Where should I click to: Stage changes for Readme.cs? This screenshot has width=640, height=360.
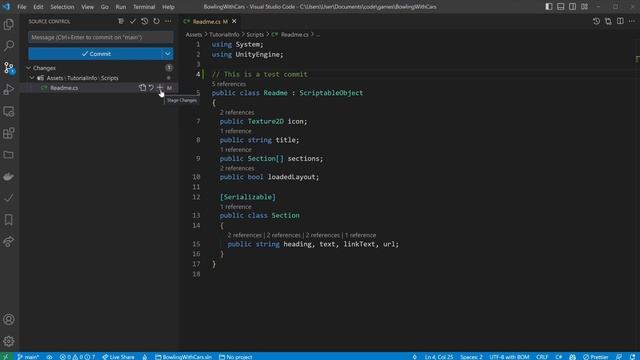[160, 88]
